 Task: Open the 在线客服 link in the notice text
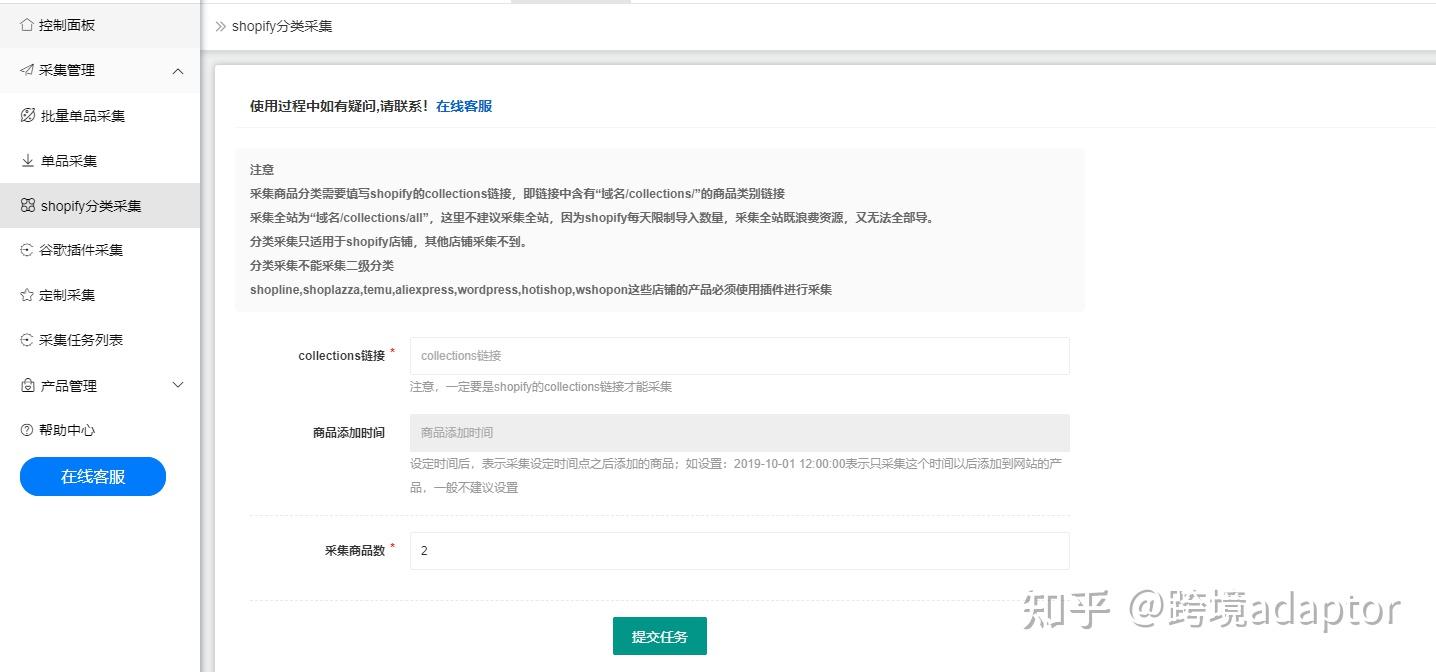point(464,105)
